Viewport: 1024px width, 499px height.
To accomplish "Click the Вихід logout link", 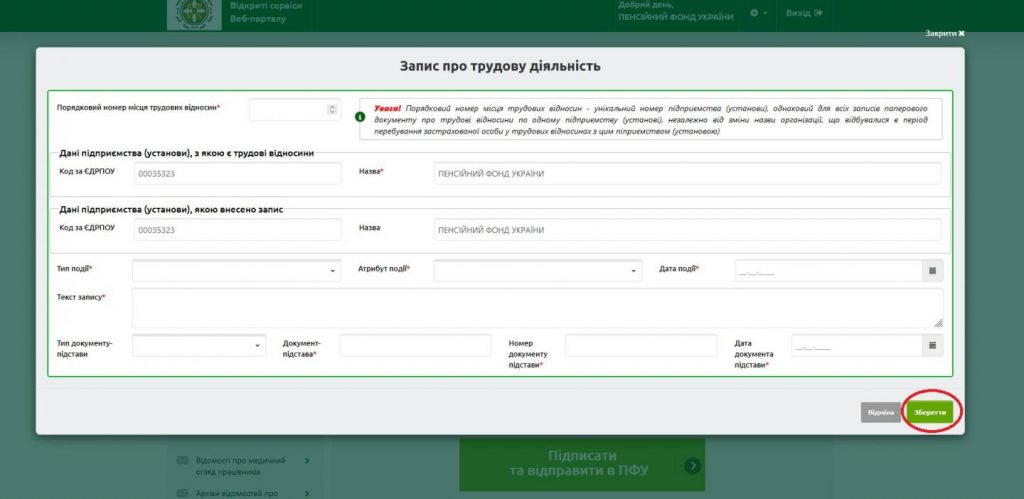I will point(804,14).
